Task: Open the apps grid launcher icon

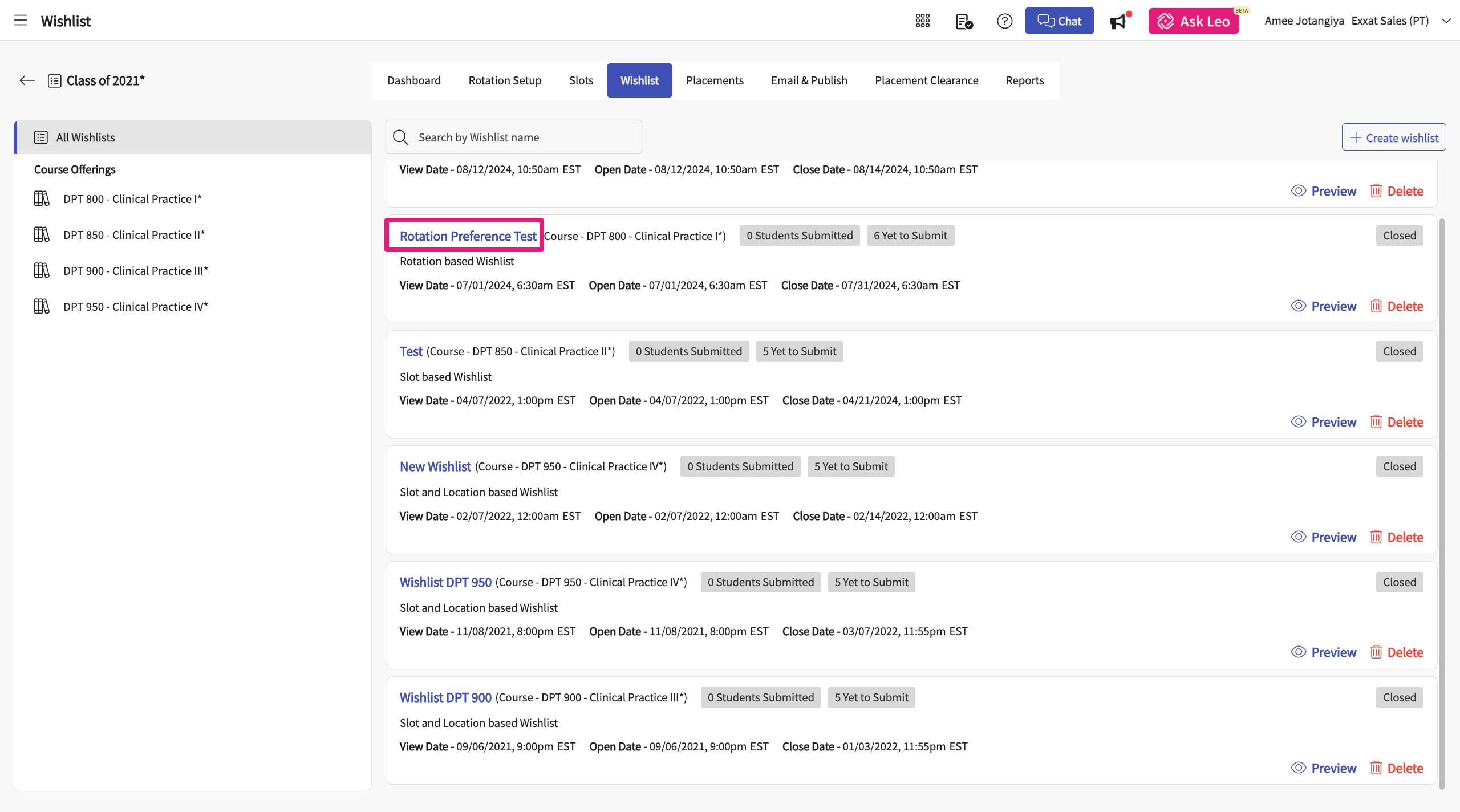Action: tap(922, 21)
